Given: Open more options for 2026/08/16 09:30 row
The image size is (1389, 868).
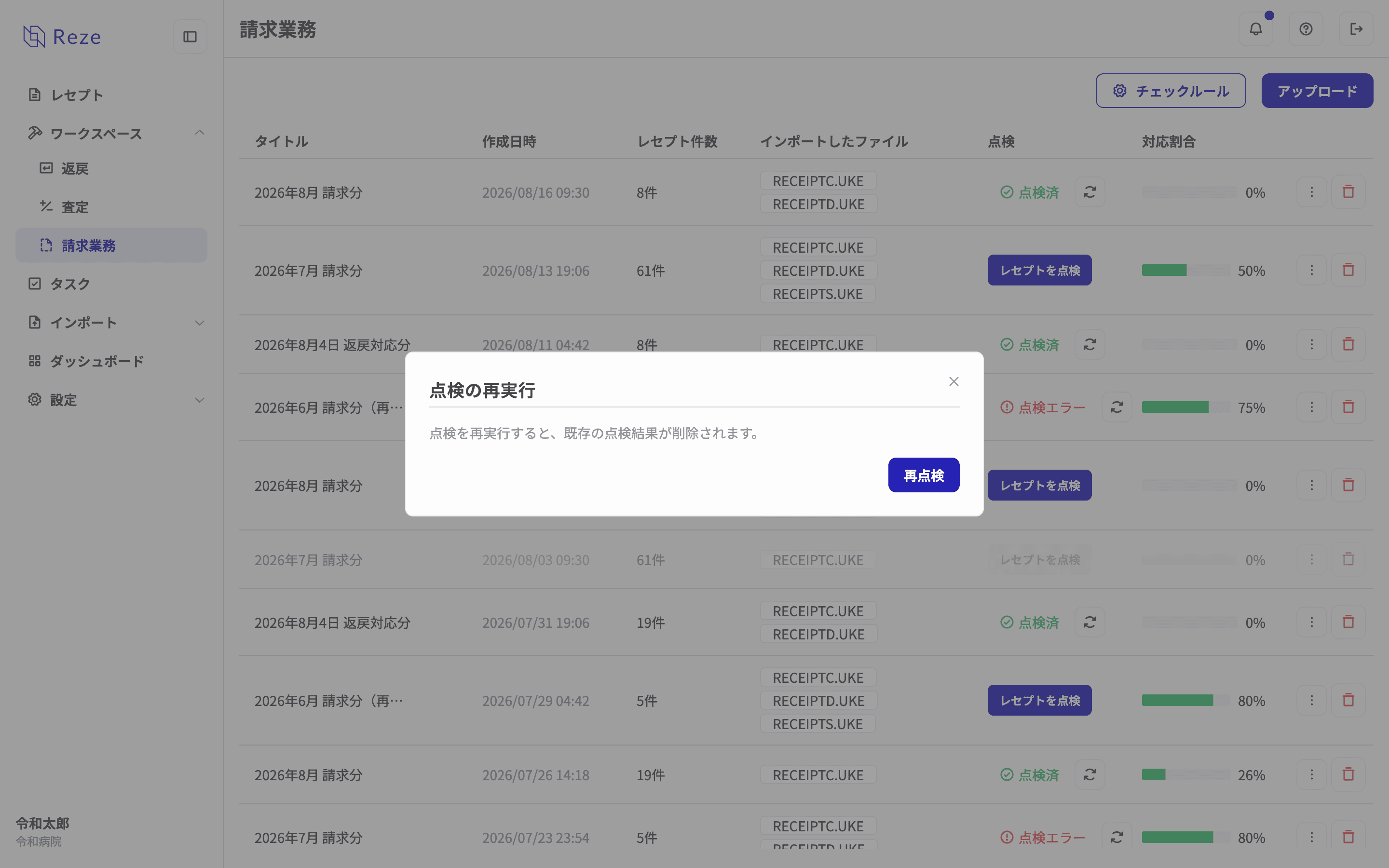Looking at the screenshot, I should click(x=1311, y=192).
